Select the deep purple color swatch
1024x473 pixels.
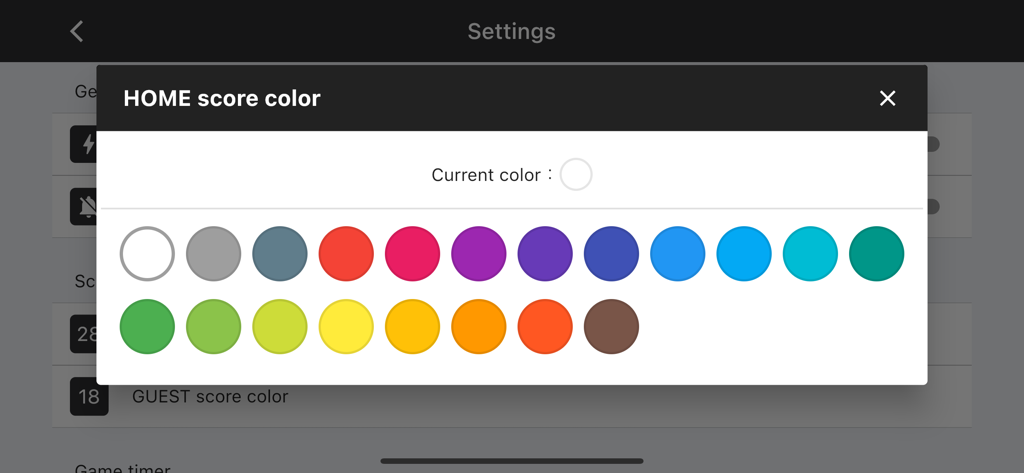click(545, 253)
